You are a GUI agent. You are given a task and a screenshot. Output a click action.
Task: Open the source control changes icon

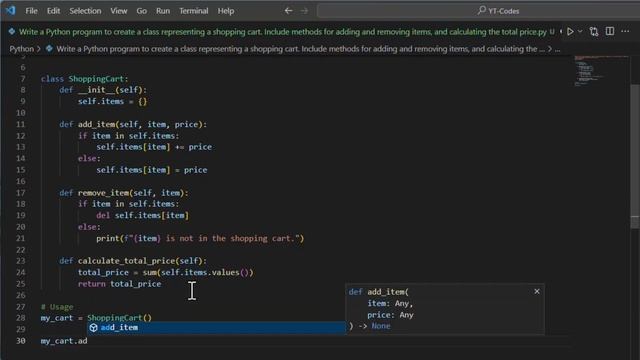coord(594,31)
